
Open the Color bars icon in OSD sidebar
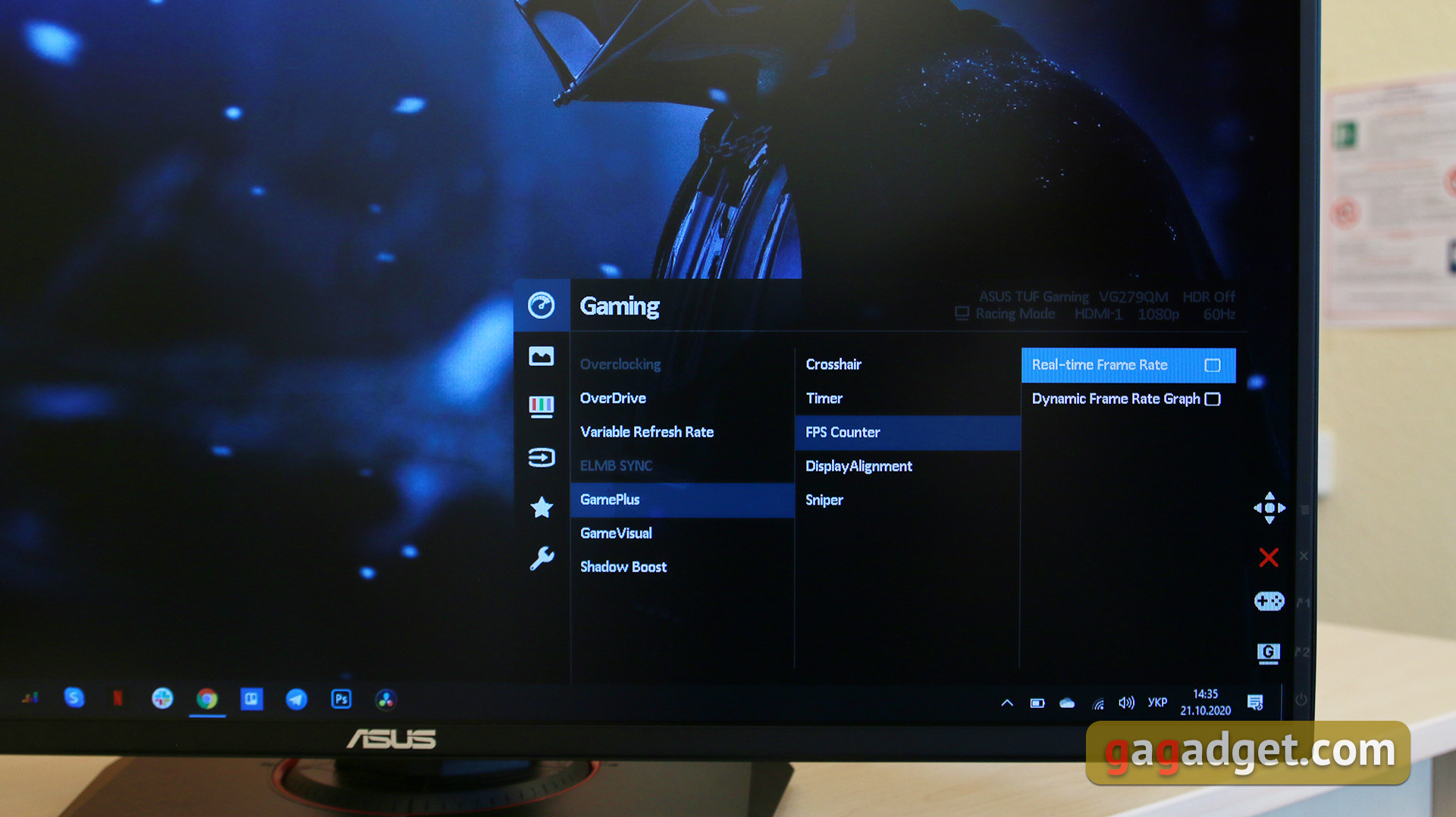click(x=541, y=407)
